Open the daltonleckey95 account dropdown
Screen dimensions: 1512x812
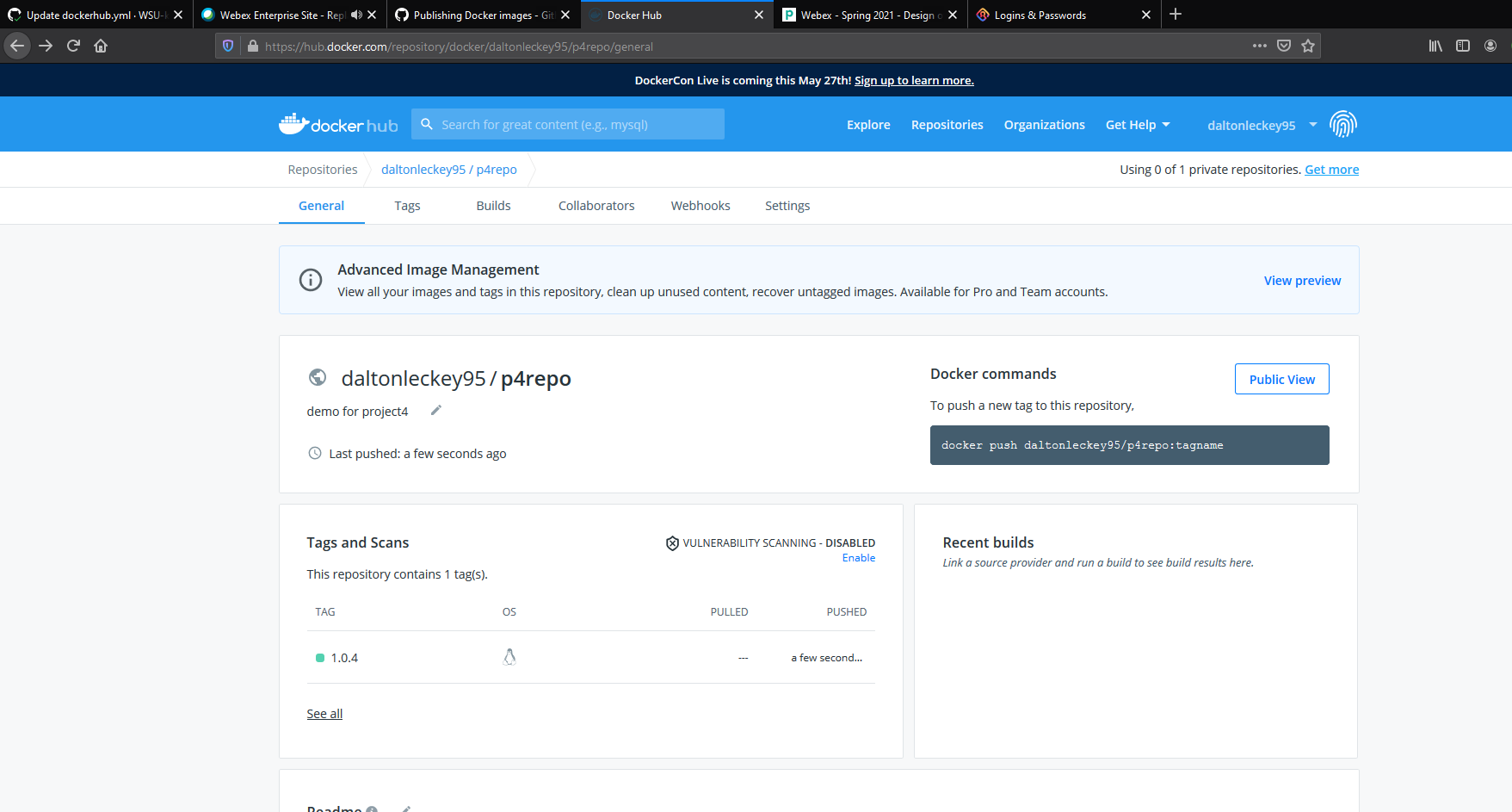pyautogui.click(x=1262, y=125)
